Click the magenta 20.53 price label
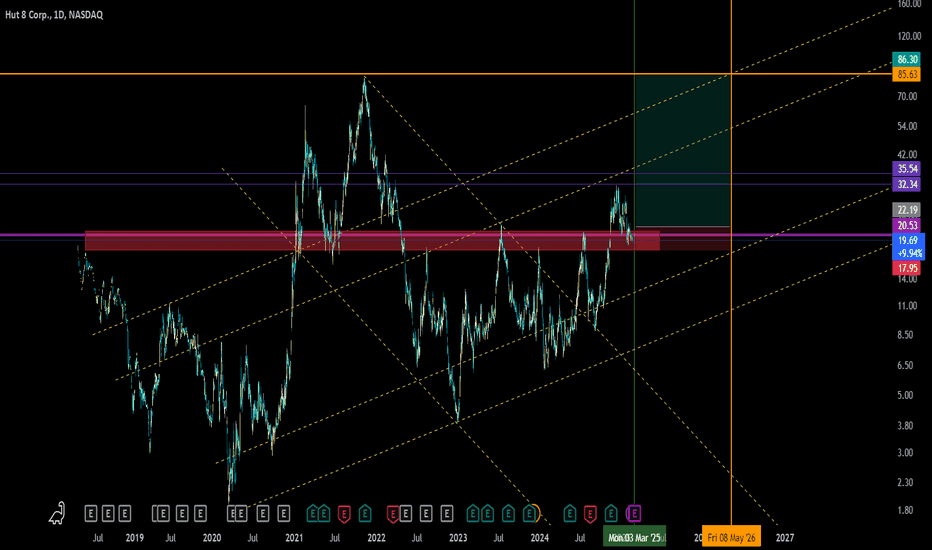Screen dimensions: 932x550 pos(907,225)
